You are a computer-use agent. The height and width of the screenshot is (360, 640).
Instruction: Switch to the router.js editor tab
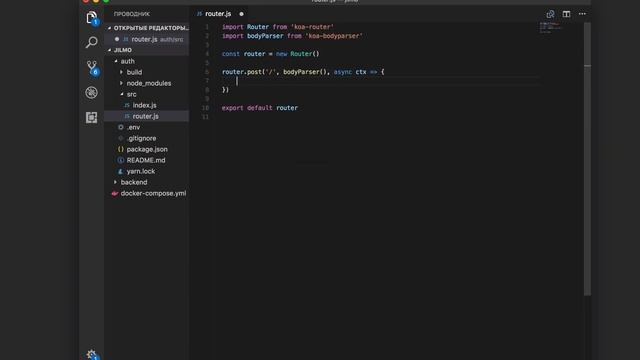coord(218,14)
